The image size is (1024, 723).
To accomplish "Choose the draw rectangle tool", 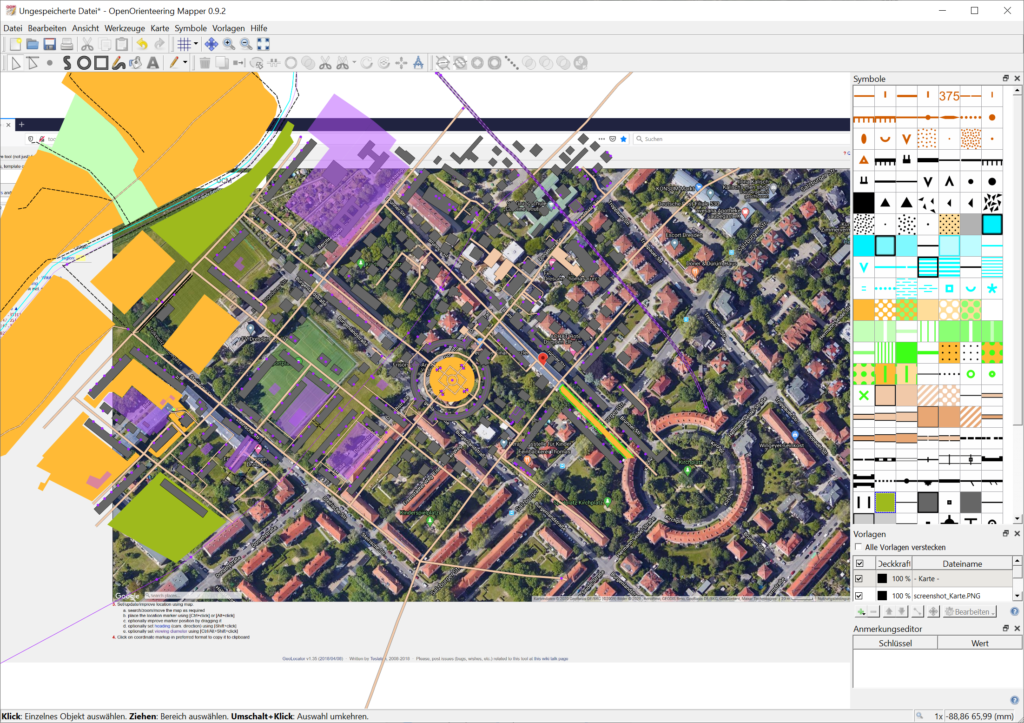I will pos(102,62).
